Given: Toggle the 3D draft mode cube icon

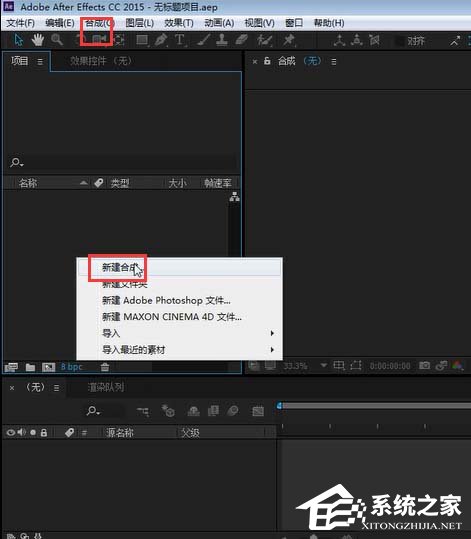Looking at the screenshot, I should coord(168,410).
